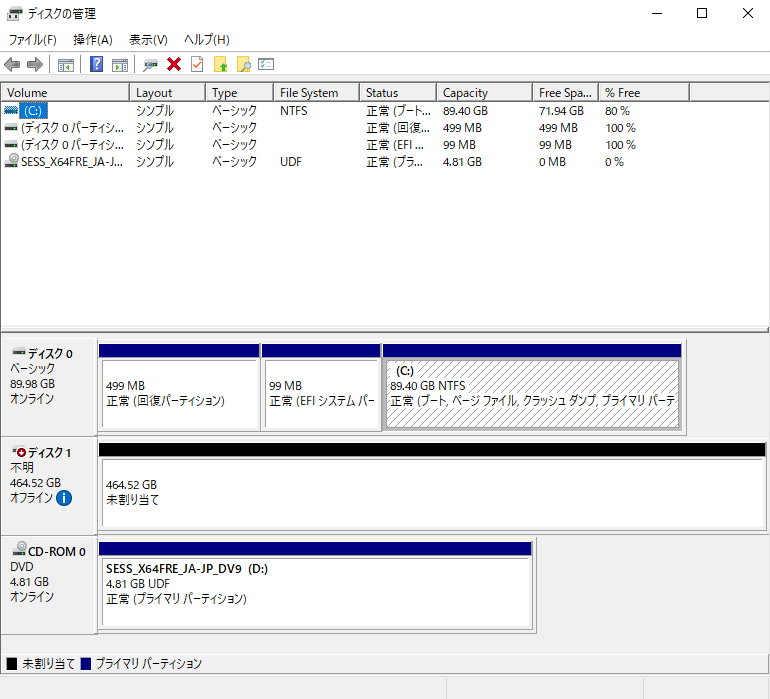Select the 464.52 GB unallocated space block
Screen dimensions: 770x699
[x=432, y=486]
